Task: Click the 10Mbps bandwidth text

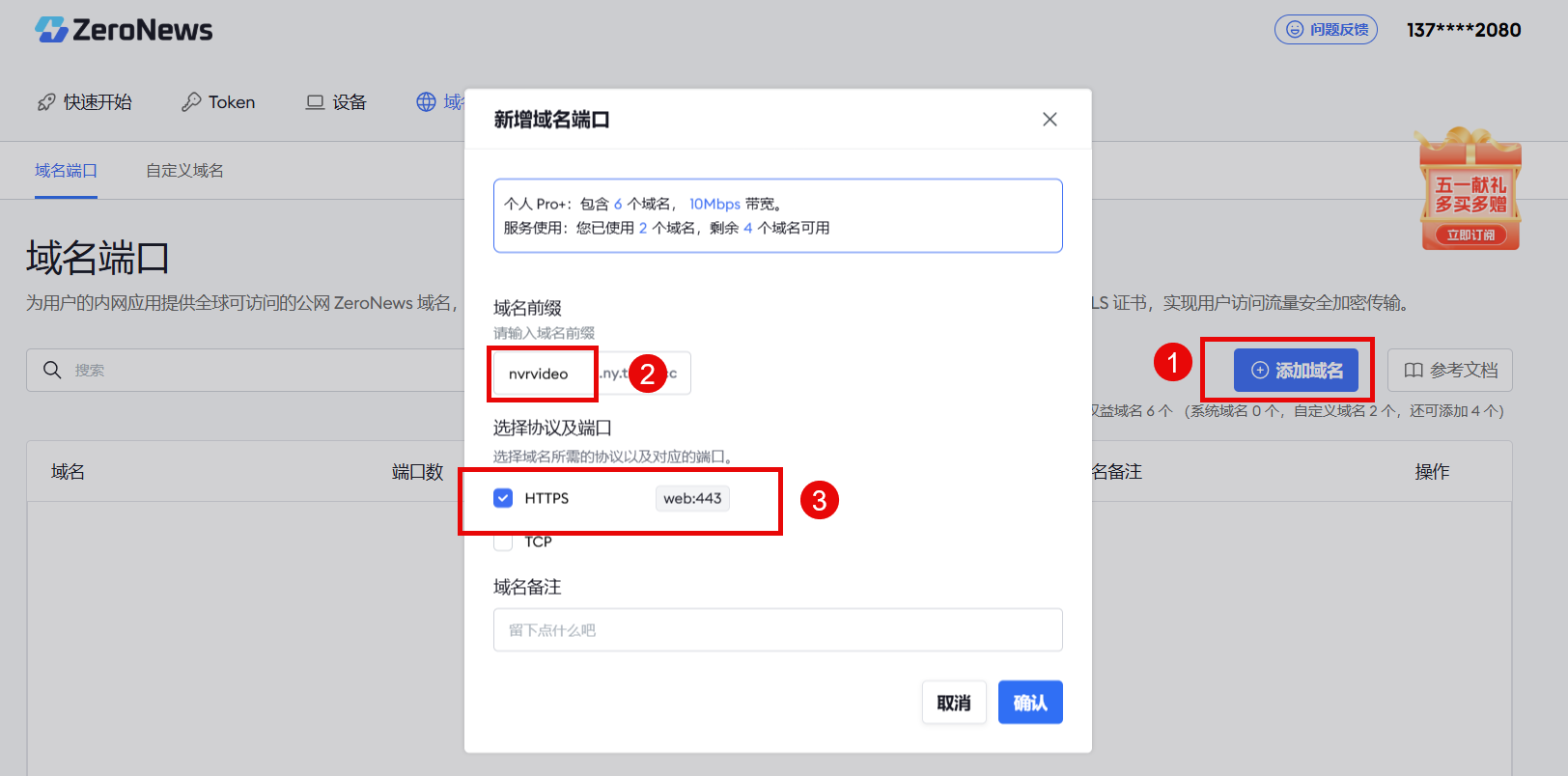Action: pos(714,204)
